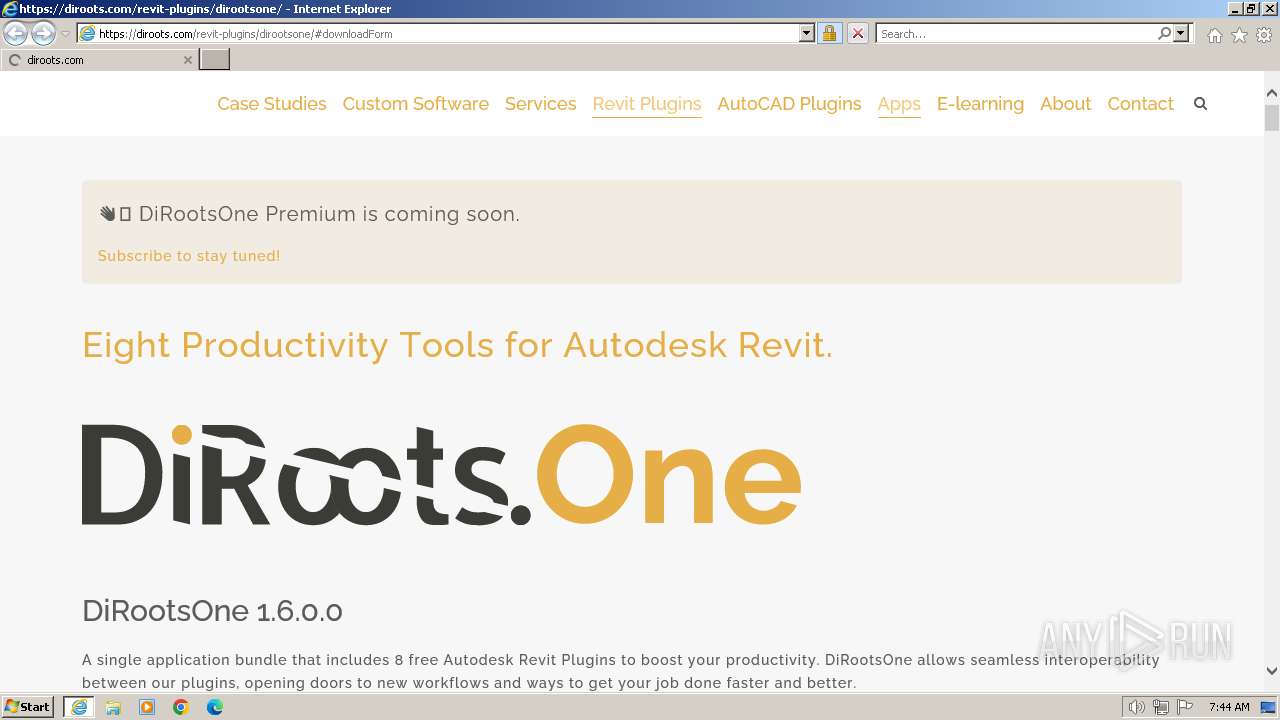Select the diroots.com tab
The image size is (1280, 720).
pyautogui.click(x=99, y=59)
